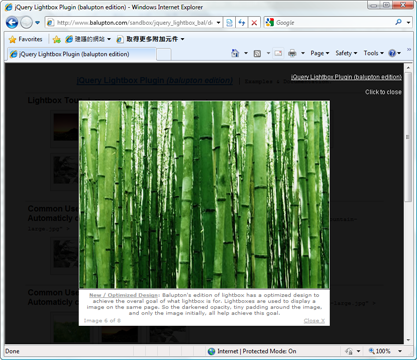Show more toolbar commands chevron
The width and height of the screenshot is (417, 360).
click(x=409, y=50)
